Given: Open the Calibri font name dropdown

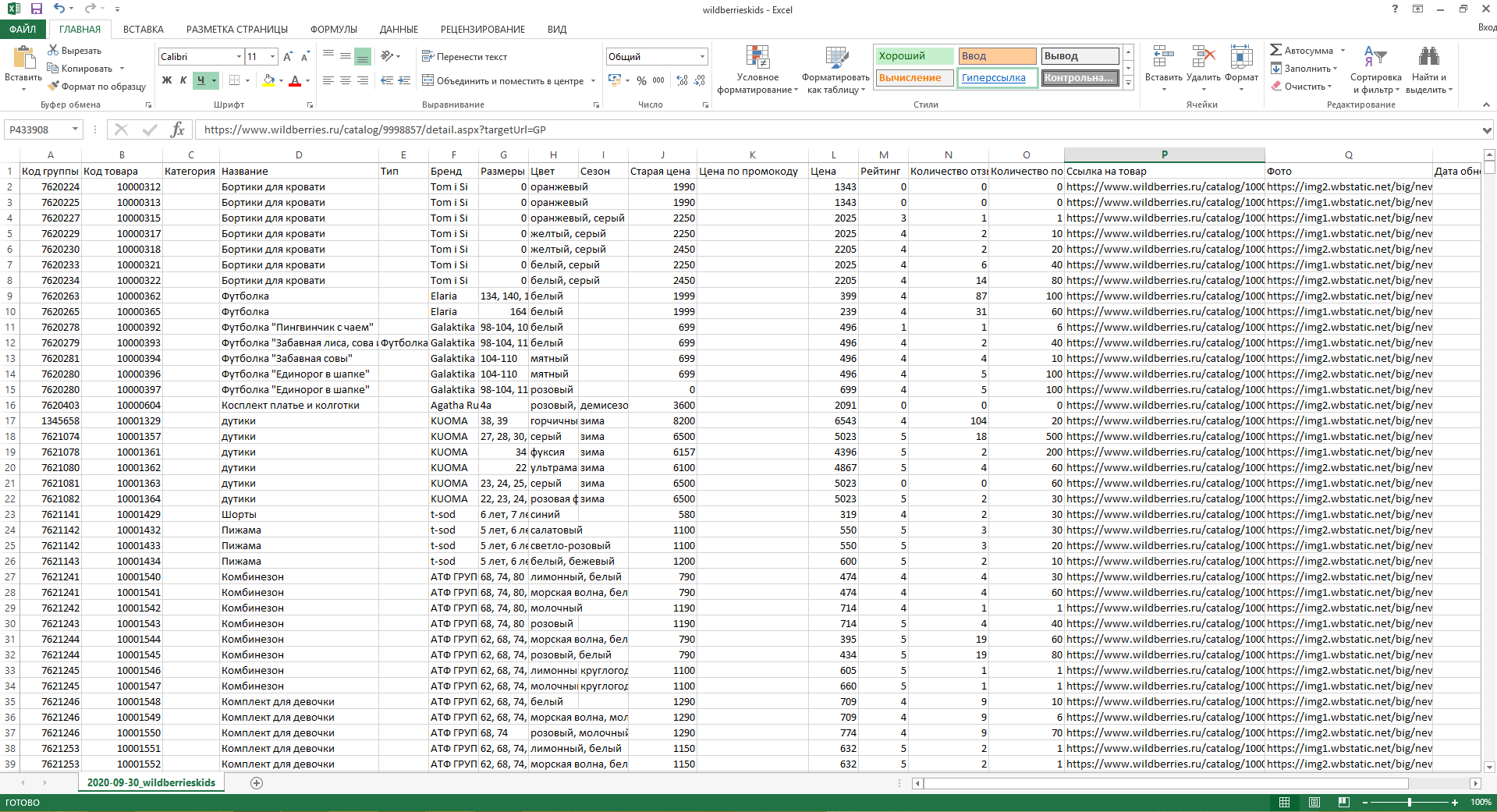Looking at the screenshot, I should (x=239, y=57).
